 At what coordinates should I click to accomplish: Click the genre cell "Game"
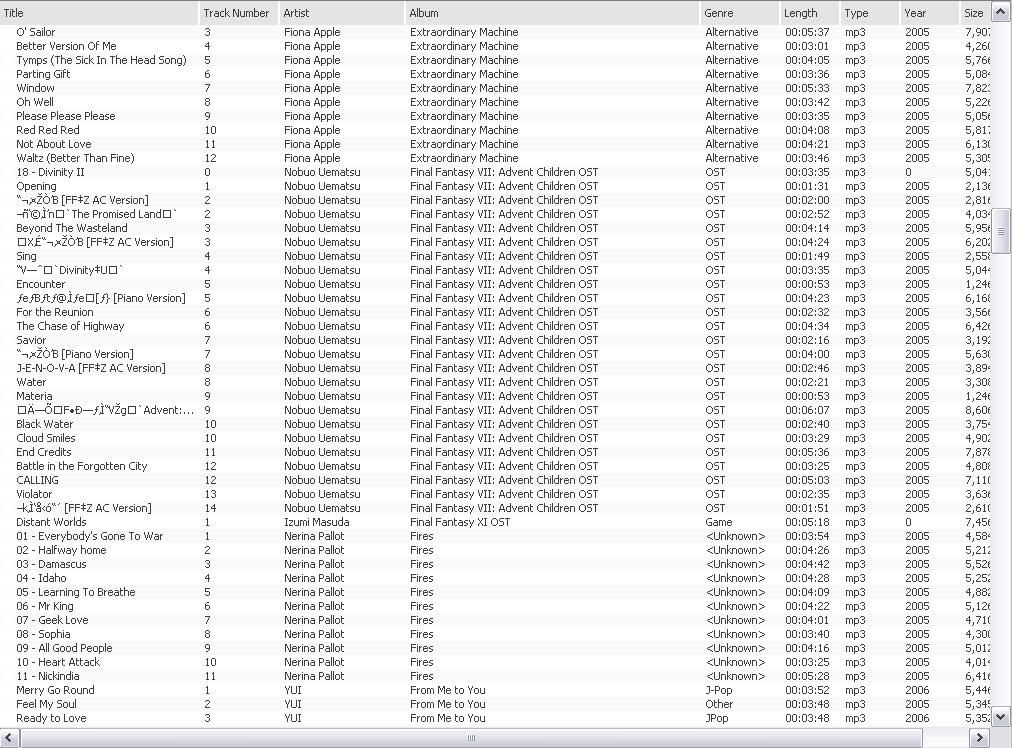pyautogui.click(x=719, y=522)
